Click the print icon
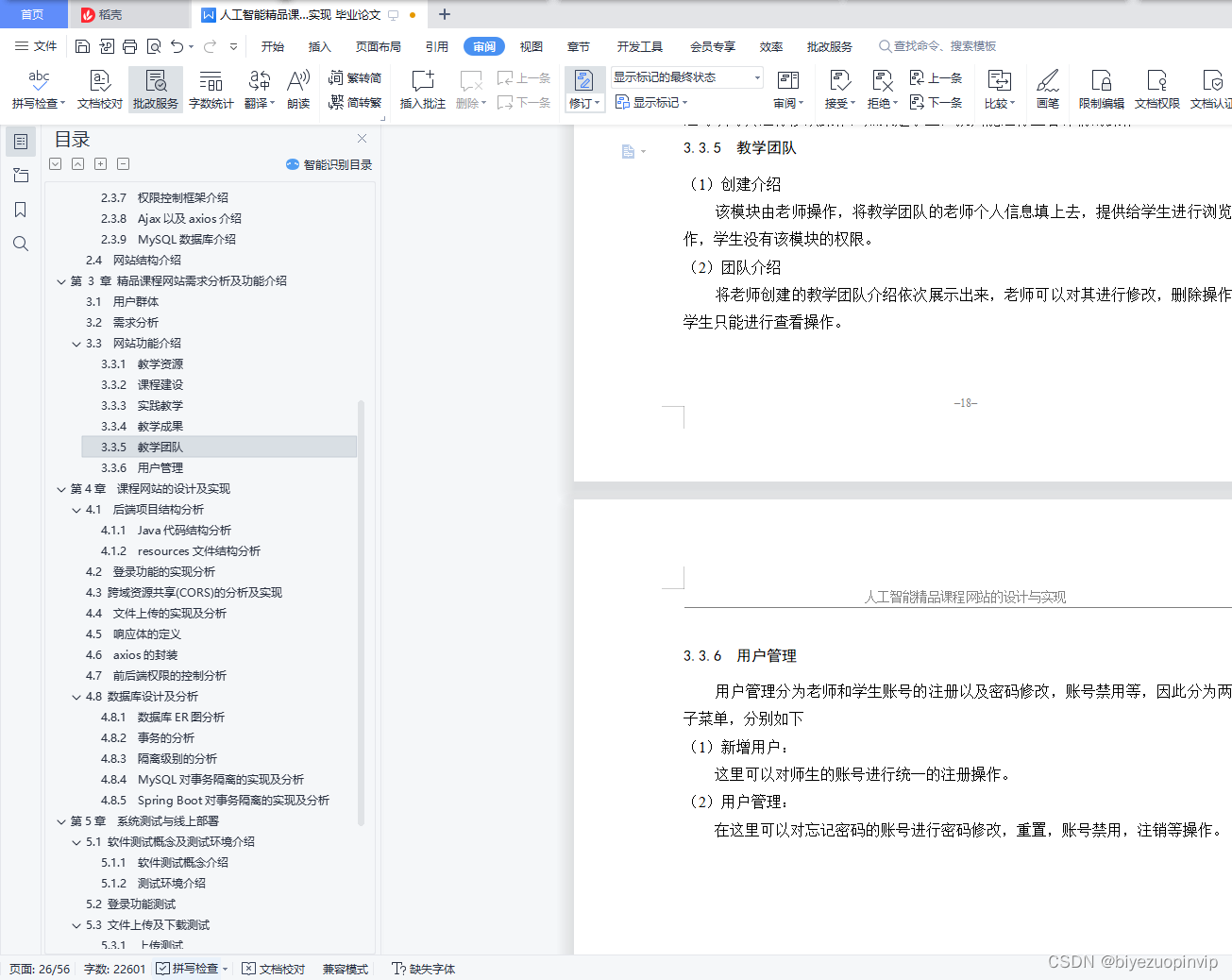Image resolution: width=1232 pixels, height=980 pixels. 129,46
